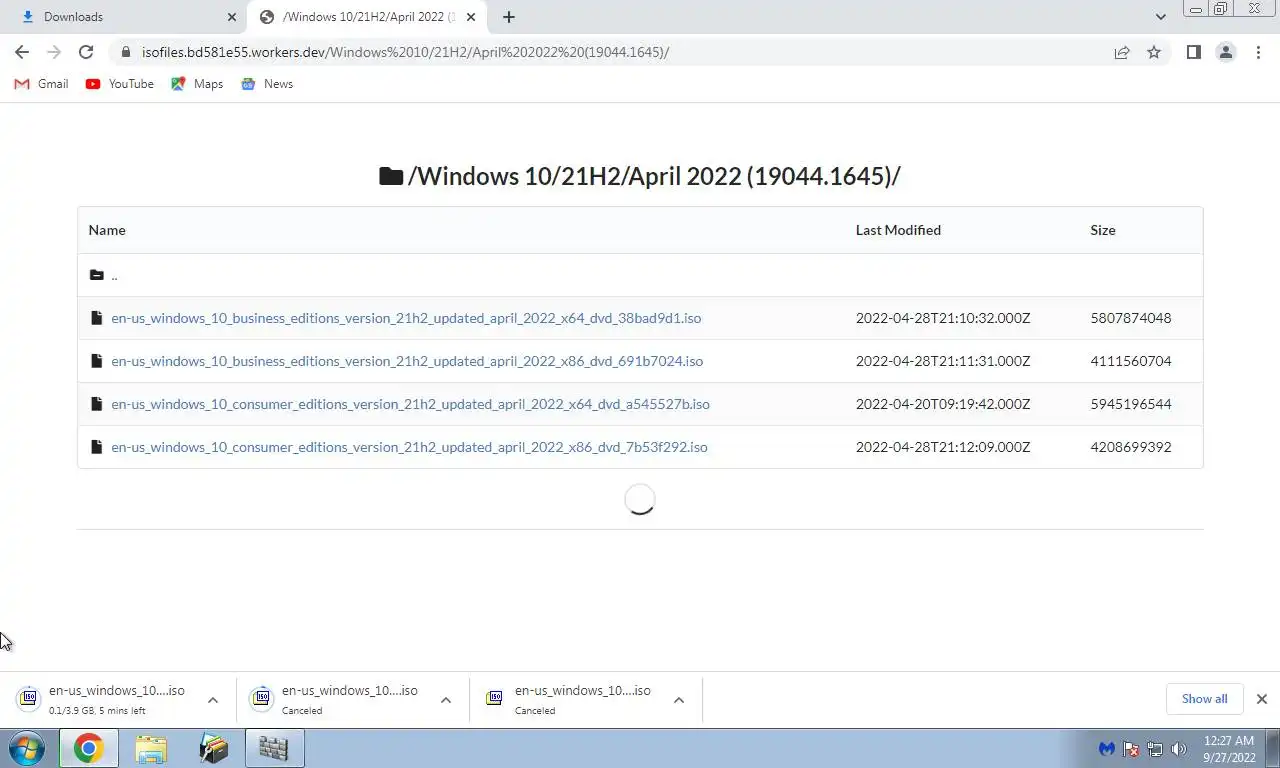
Task: Select timestamp 2022-04-20T09:19:42.000Z
Action: coord(943,404)
